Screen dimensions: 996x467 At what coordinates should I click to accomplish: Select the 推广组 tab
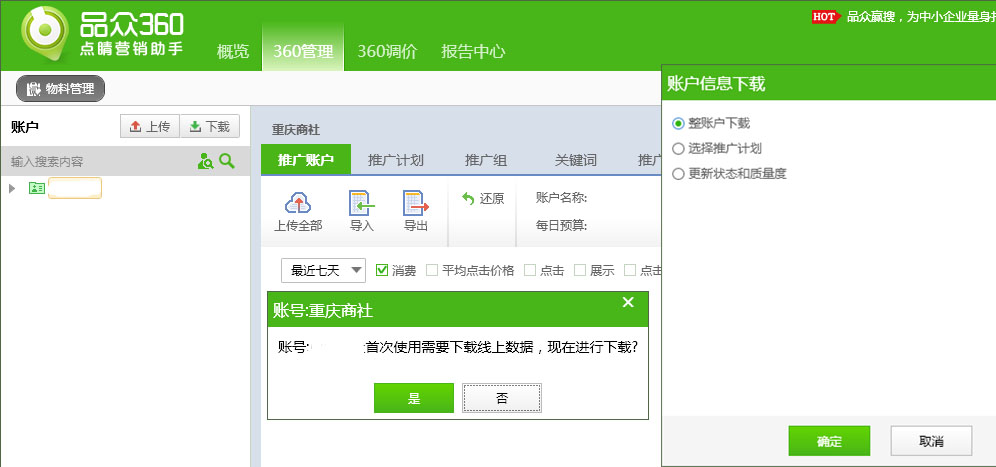[x=486, y=160]
